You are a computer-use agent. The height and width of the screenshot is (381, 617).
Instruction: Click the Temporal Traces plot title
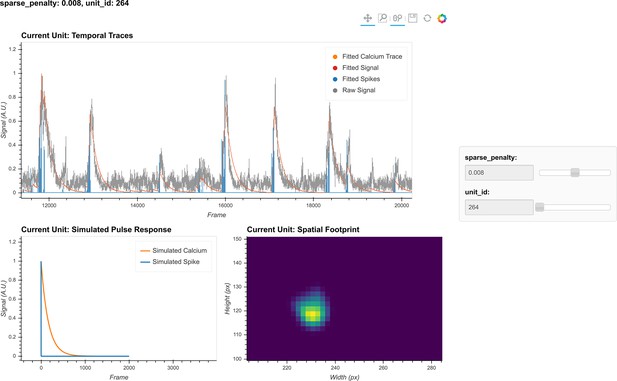pyautogui.click(x=77, y=35)
